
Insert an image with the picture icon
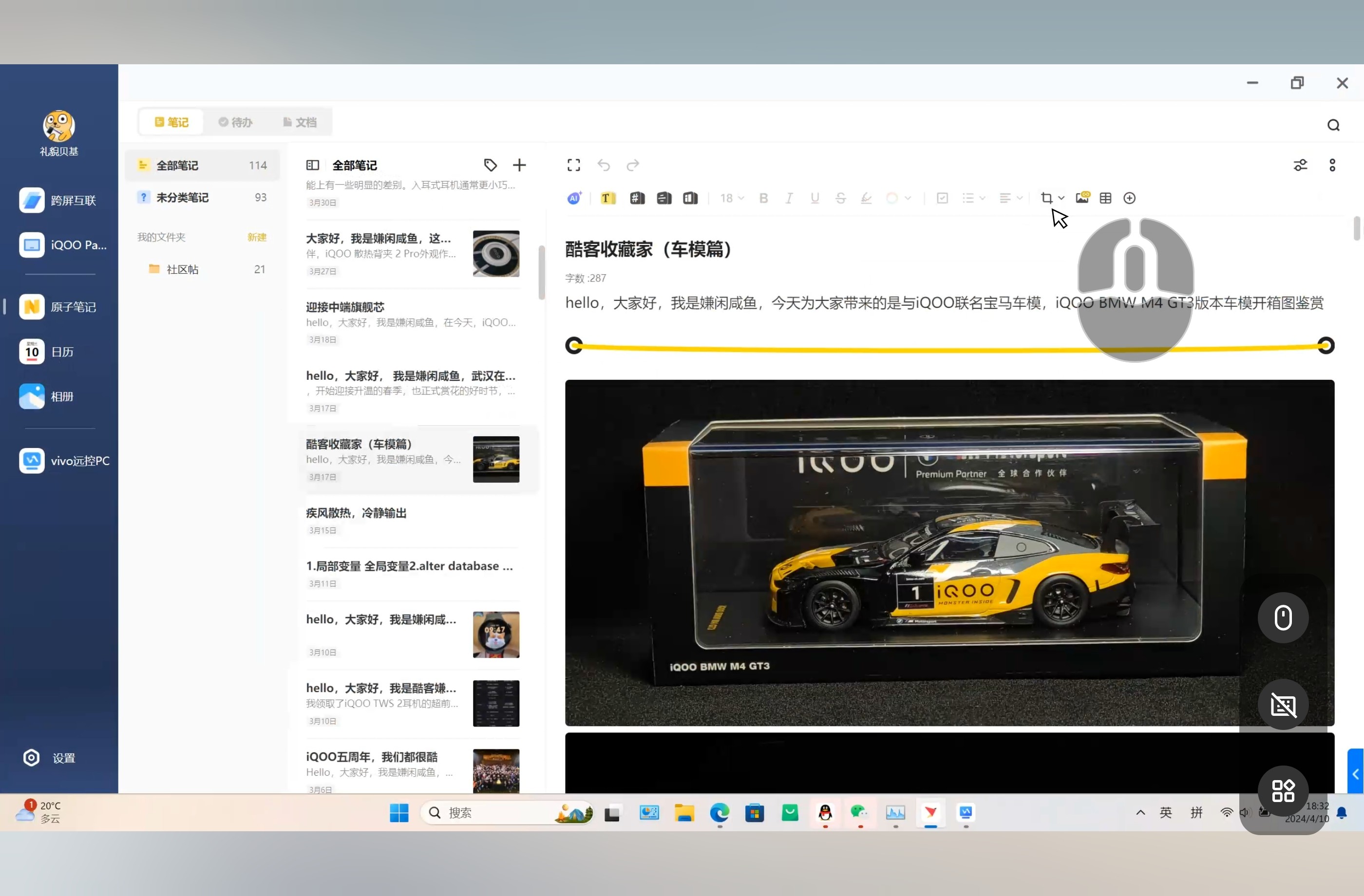tap(1082, 198)
